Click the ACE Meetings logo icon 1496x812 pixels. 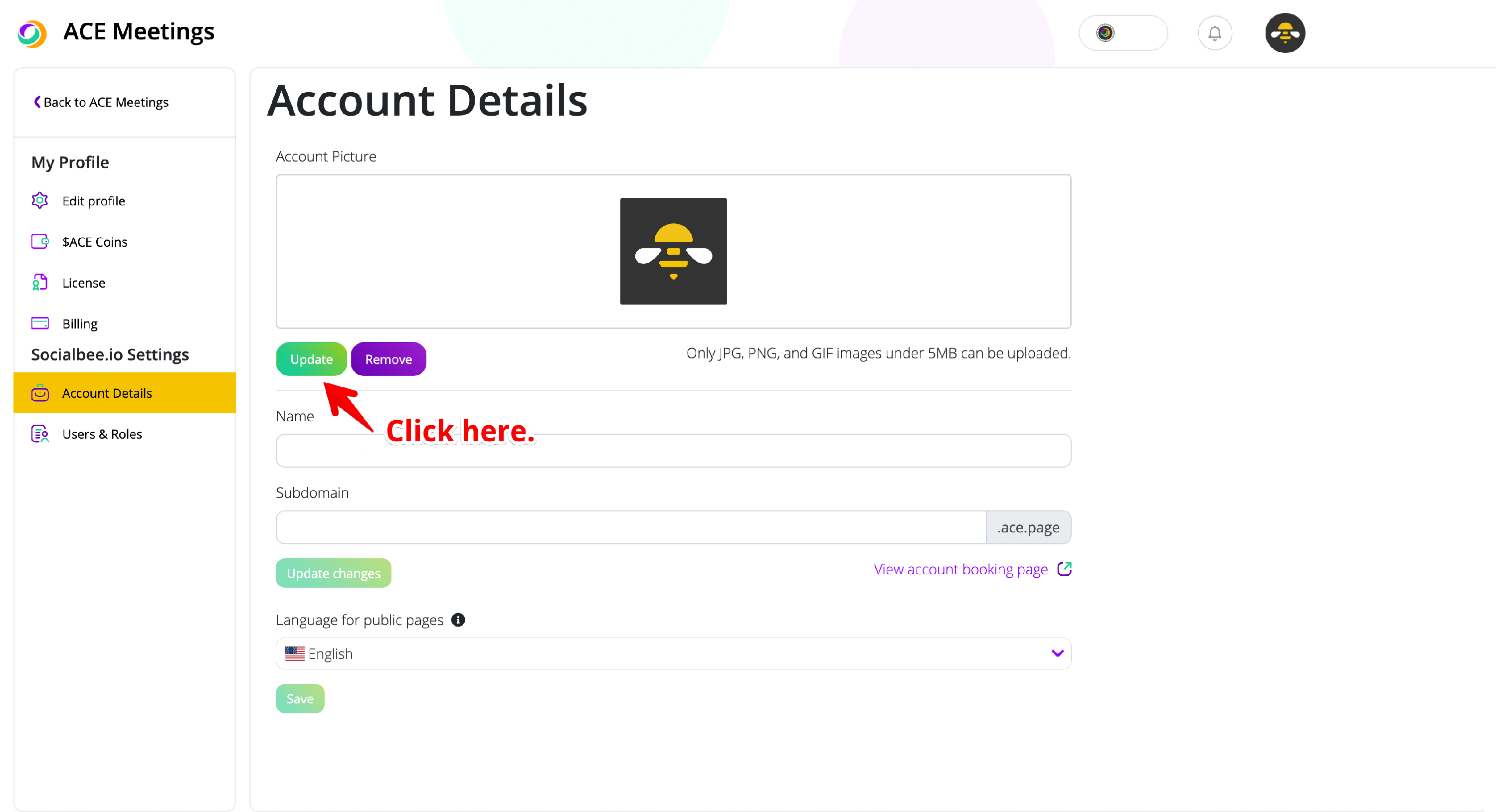(x=32, y=33)
